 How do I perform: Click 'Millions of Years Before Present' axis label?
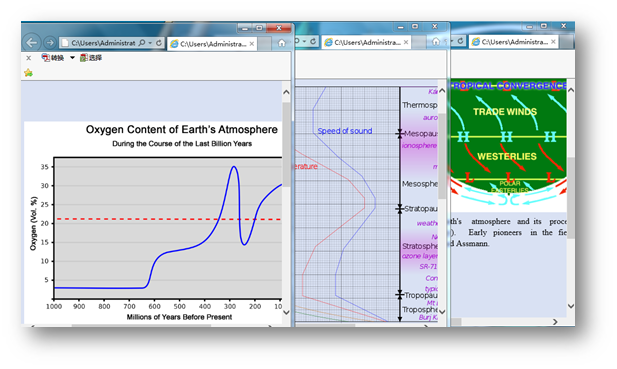[179, 317]
